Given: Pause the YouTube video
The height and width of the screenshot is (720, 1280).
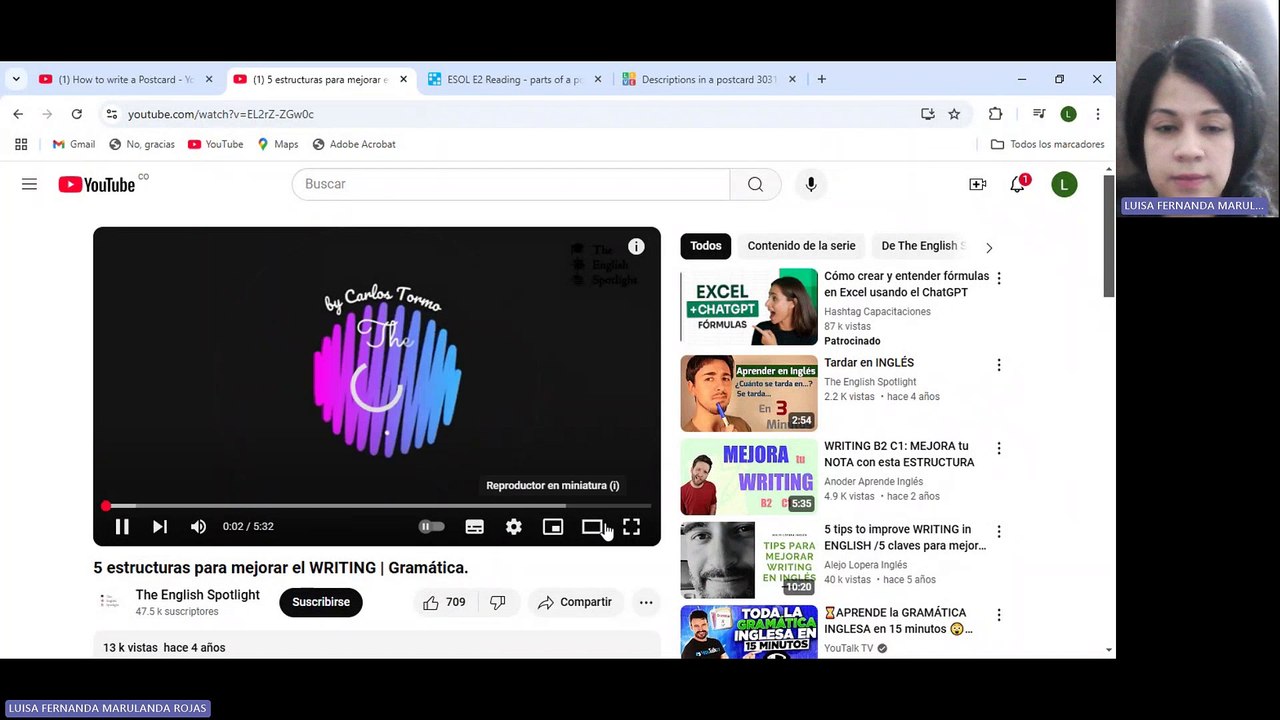Looking at the screenshot, I should click(x=122, y=527).
